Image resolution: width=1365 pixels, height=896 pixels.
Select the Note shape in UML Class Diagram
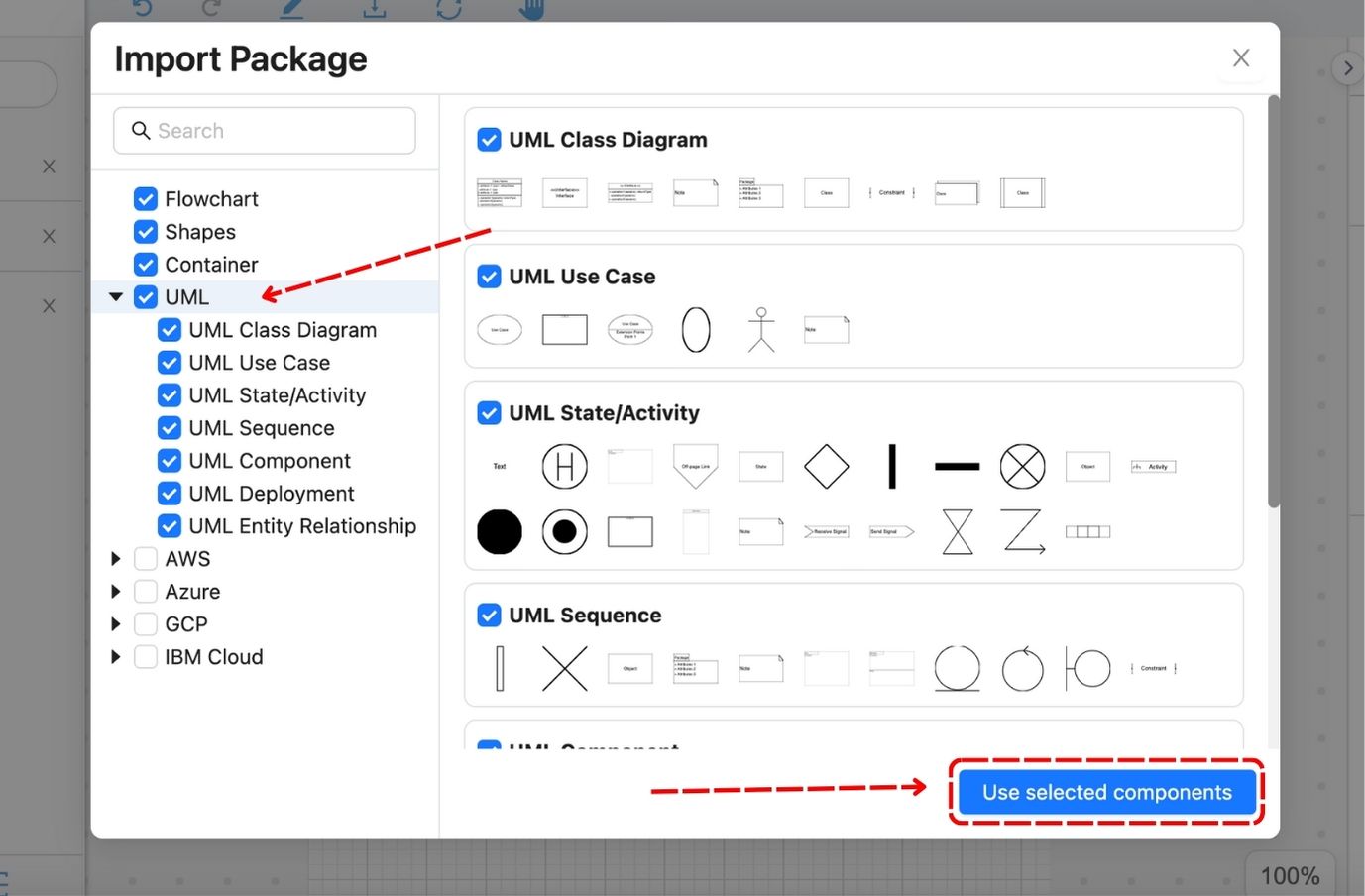(695, 192)
